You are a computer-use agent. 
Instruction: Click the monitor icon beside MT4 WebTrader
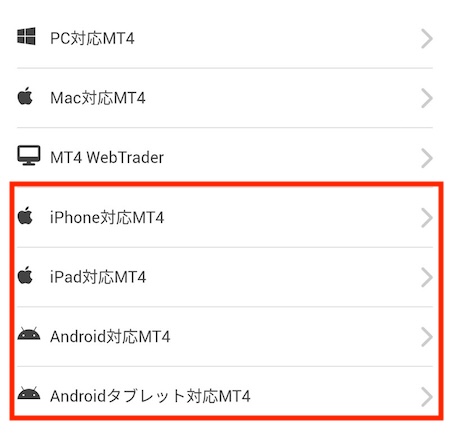(x=29, y=155)
